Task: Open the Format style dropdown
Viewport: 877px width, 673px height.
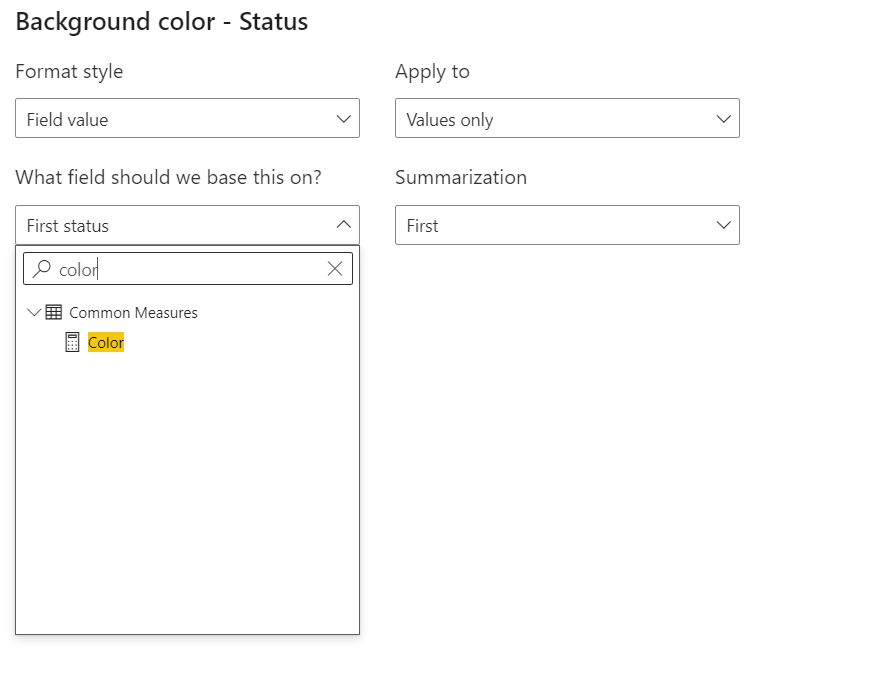Action: click(187, 118)
